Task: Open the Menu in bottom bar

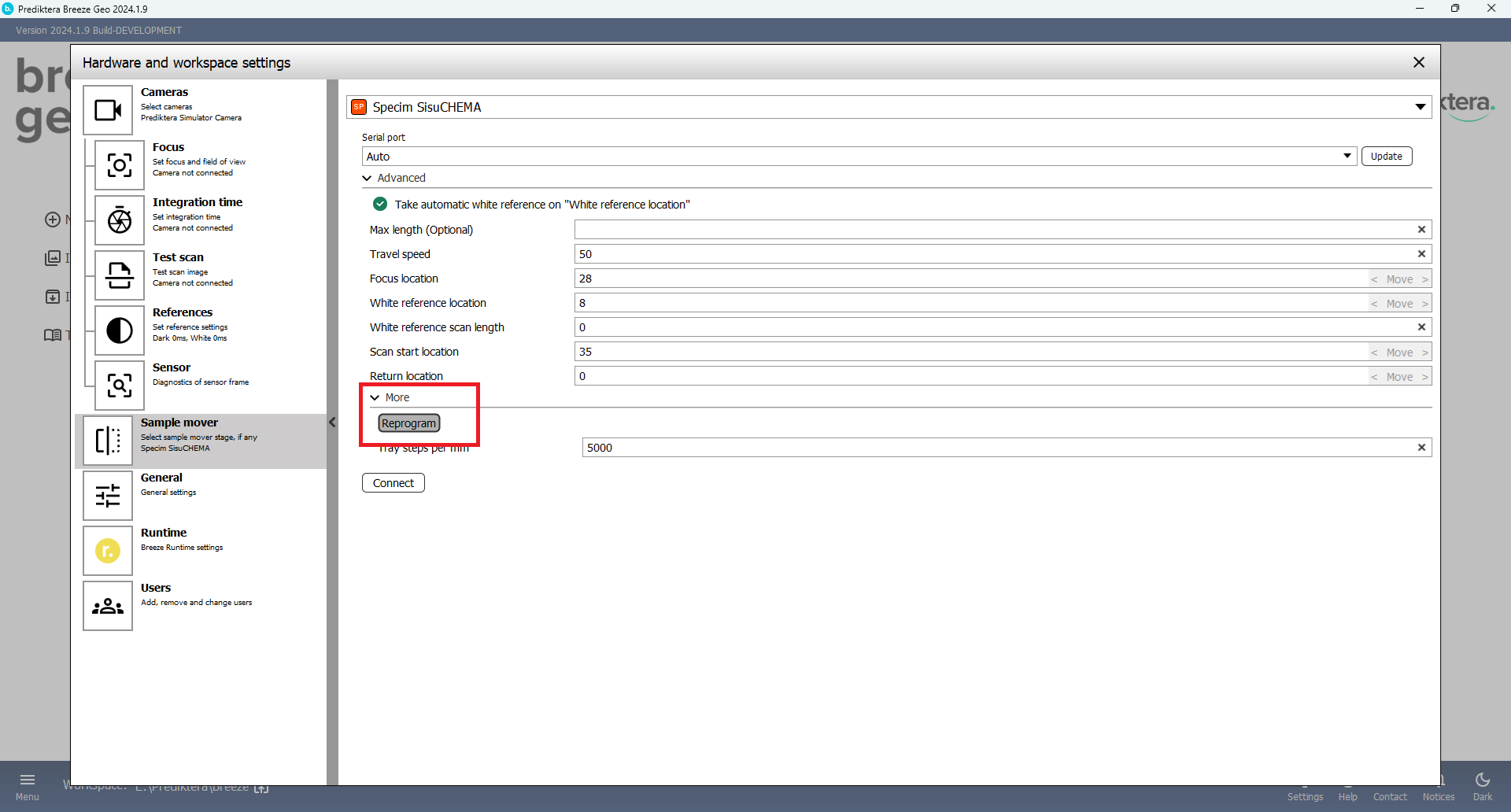Action: point(28,786)
